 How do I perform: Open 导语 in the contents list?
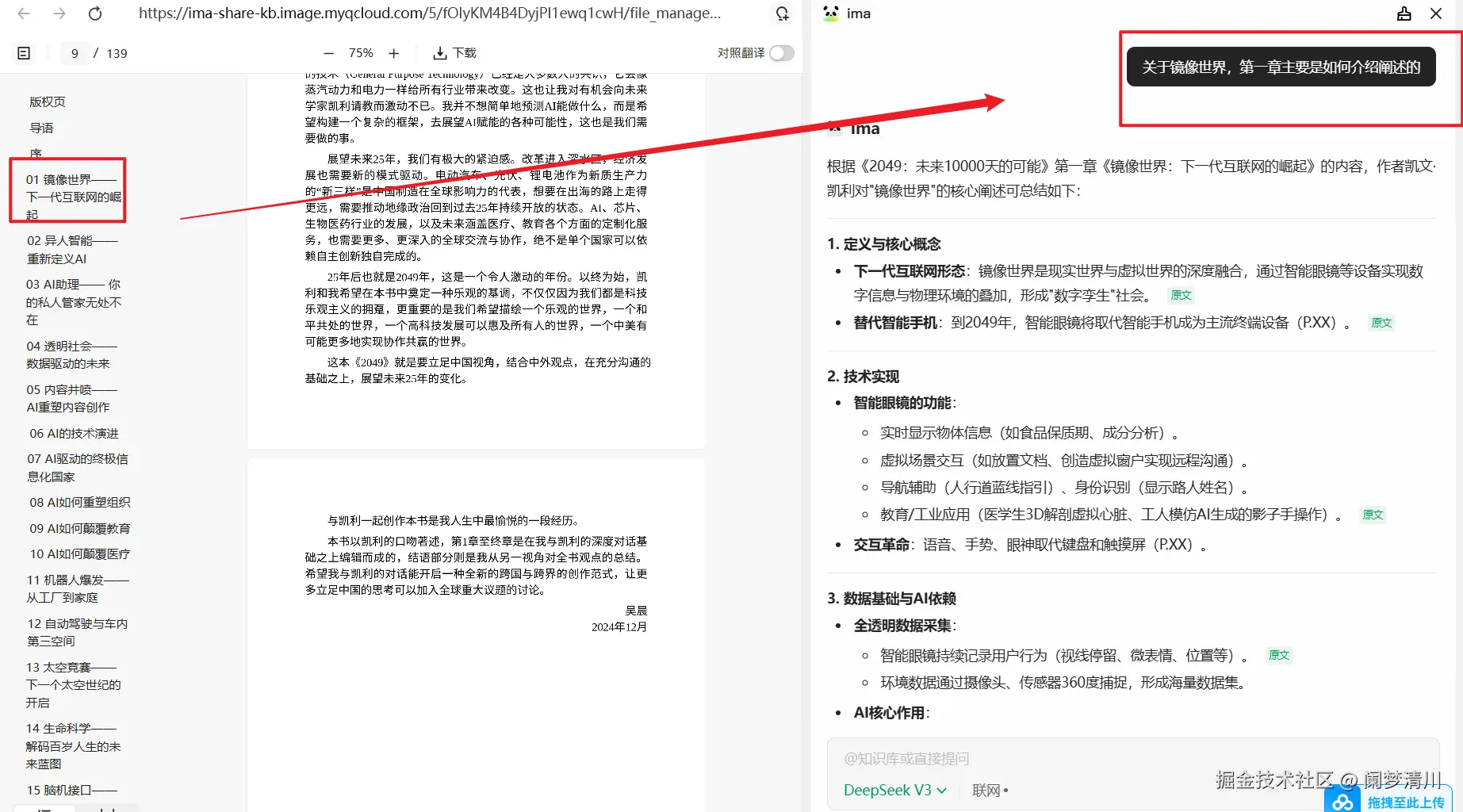coord(42,128)
